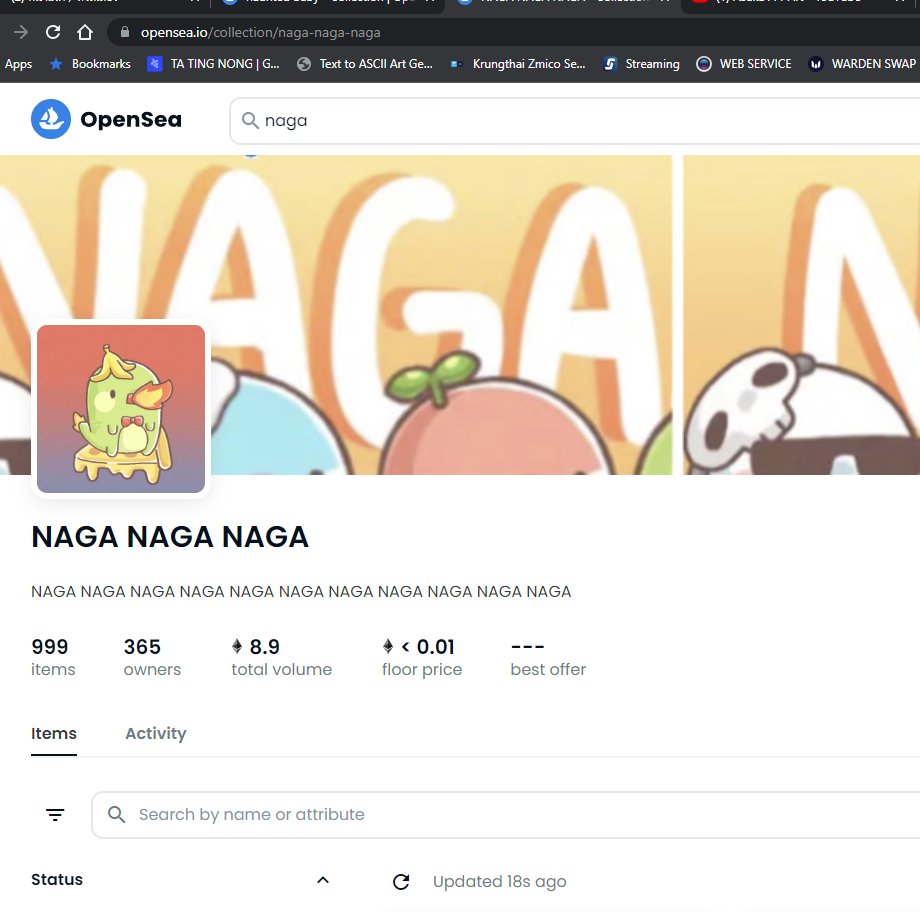Open Text to ASCII Art Generator bookmark

tap(365, 64)
